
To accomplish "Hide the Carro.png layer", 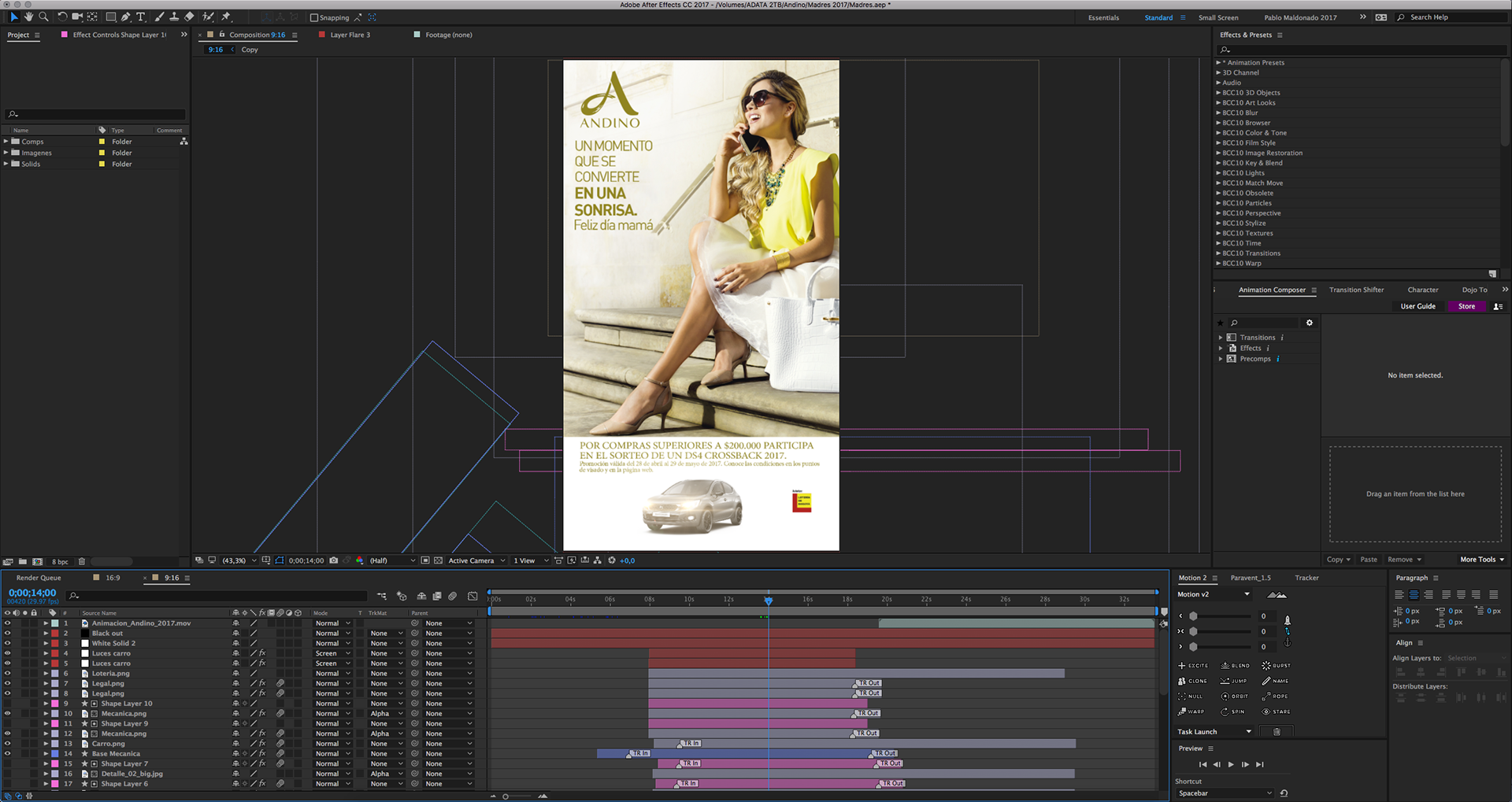I will (x=7, y=744).
